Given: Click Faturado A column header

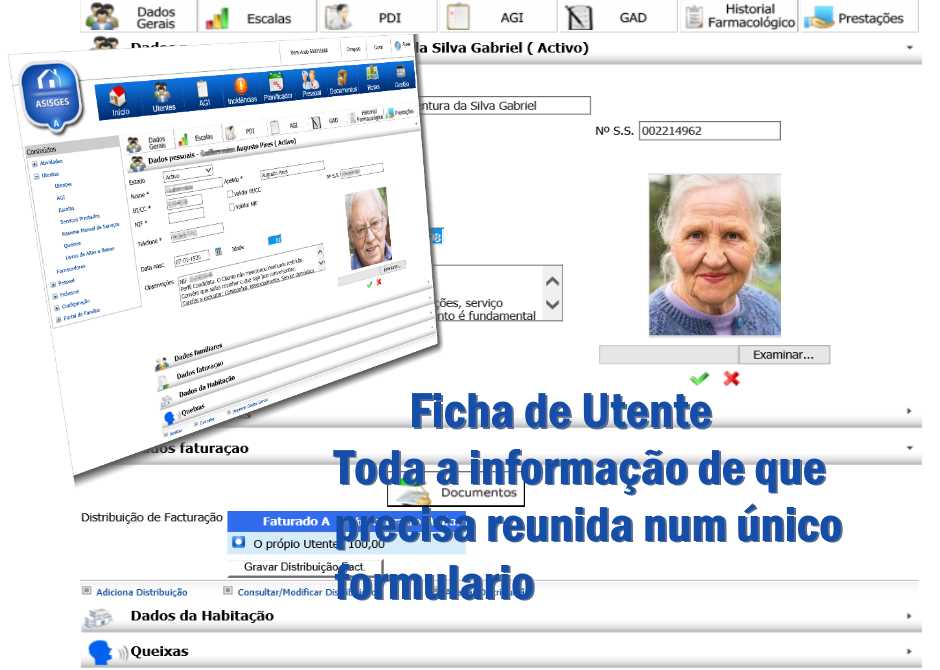Looking at the screenshot, I should coord(296,521).
